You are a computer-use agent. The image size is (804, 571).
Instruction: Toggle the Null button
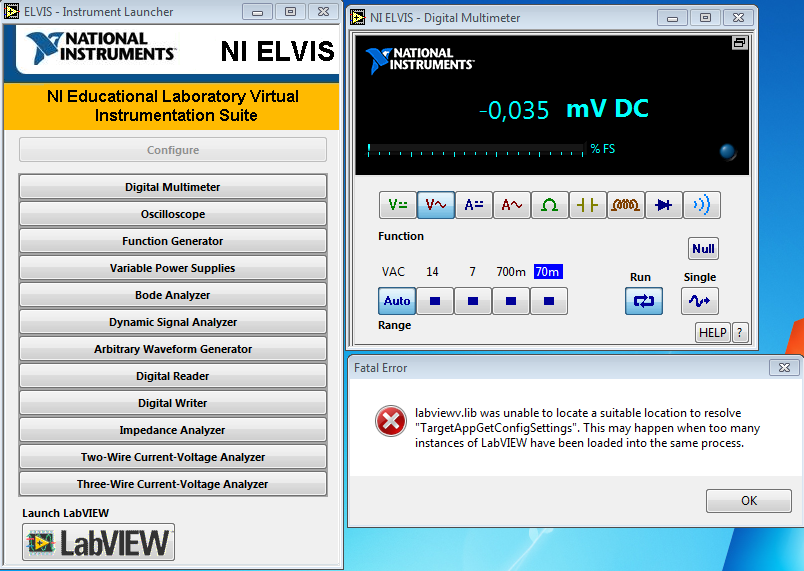(x=703, y=249)
